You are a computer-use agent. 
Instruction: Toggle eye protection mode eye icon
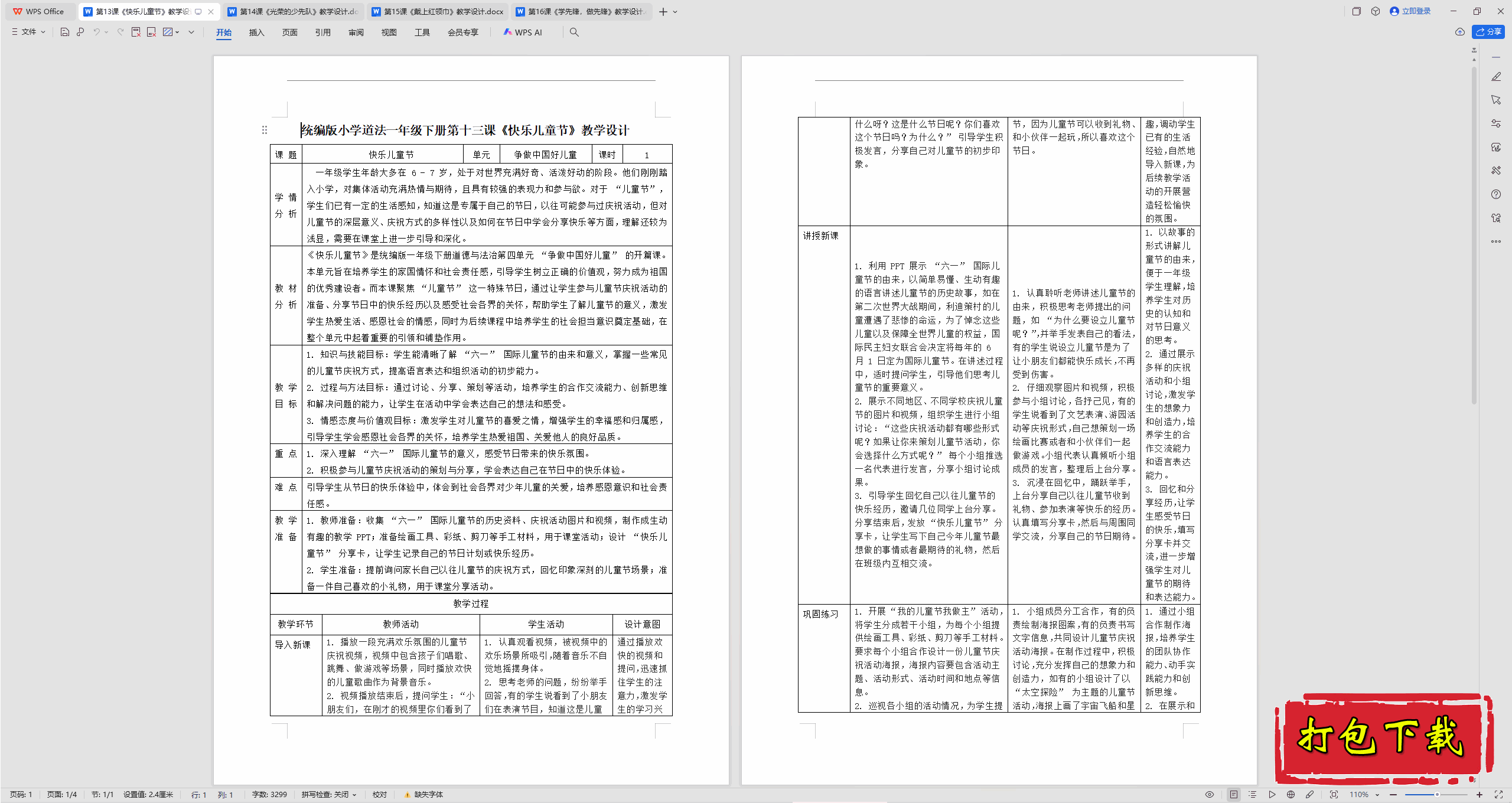1210,795
